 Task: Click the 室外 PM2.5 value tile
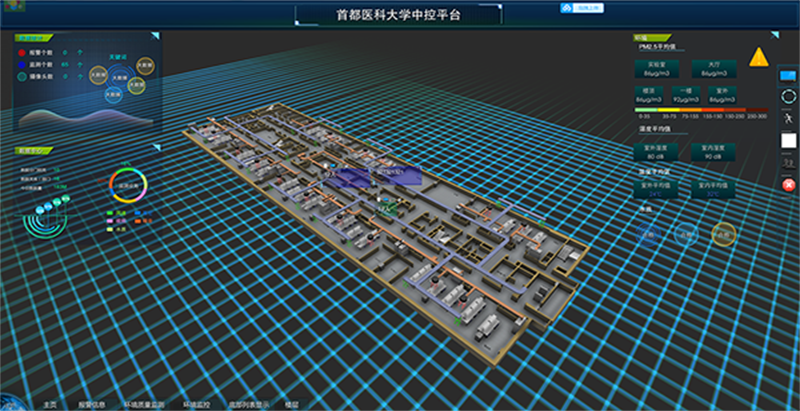(x=722, y=95)
